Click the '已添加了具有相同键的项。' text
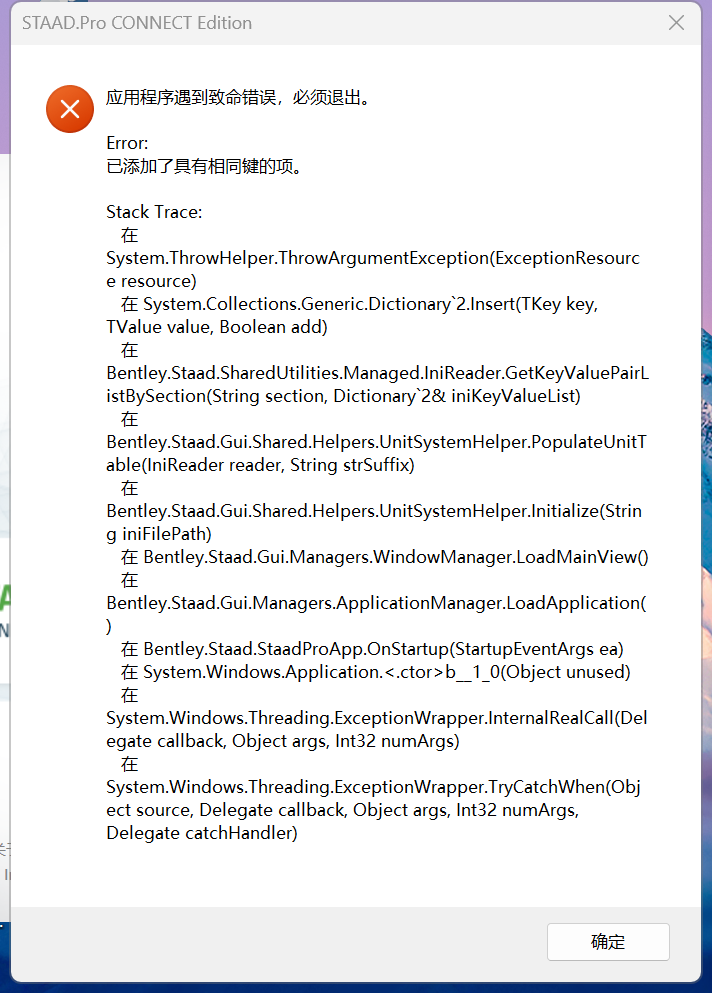The height and width of the screenshot is (993, 712). point(204,166)
